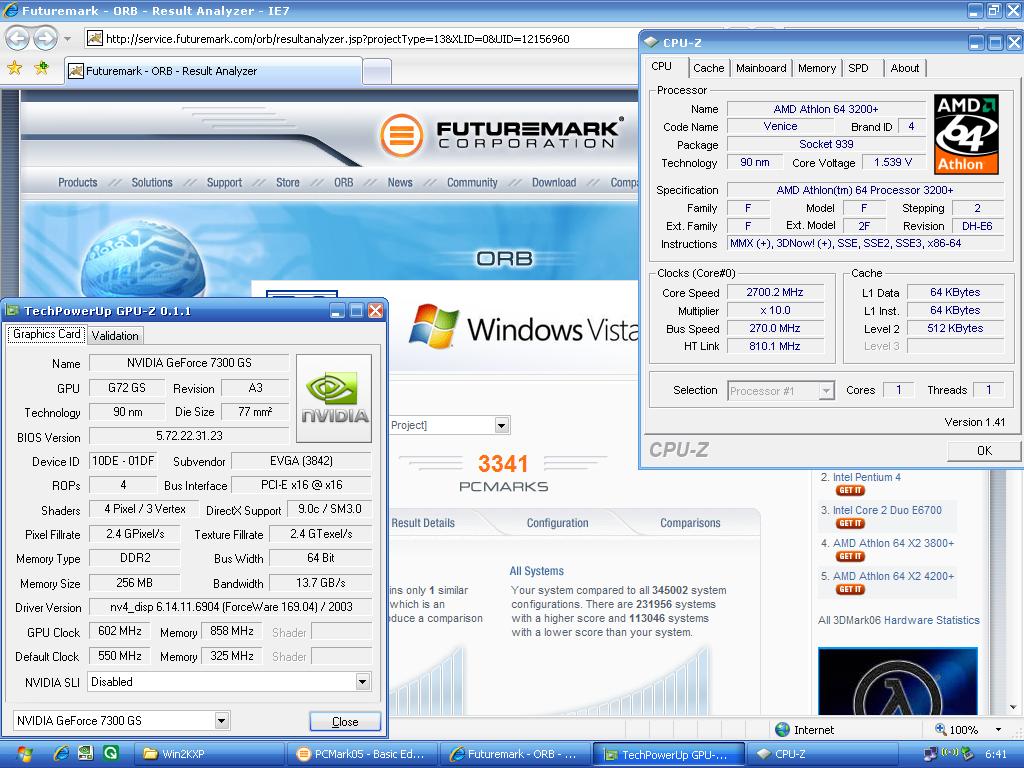Click the wireless network tray icon
This screenshot has width=1024, height=768.
click(948, 754)
